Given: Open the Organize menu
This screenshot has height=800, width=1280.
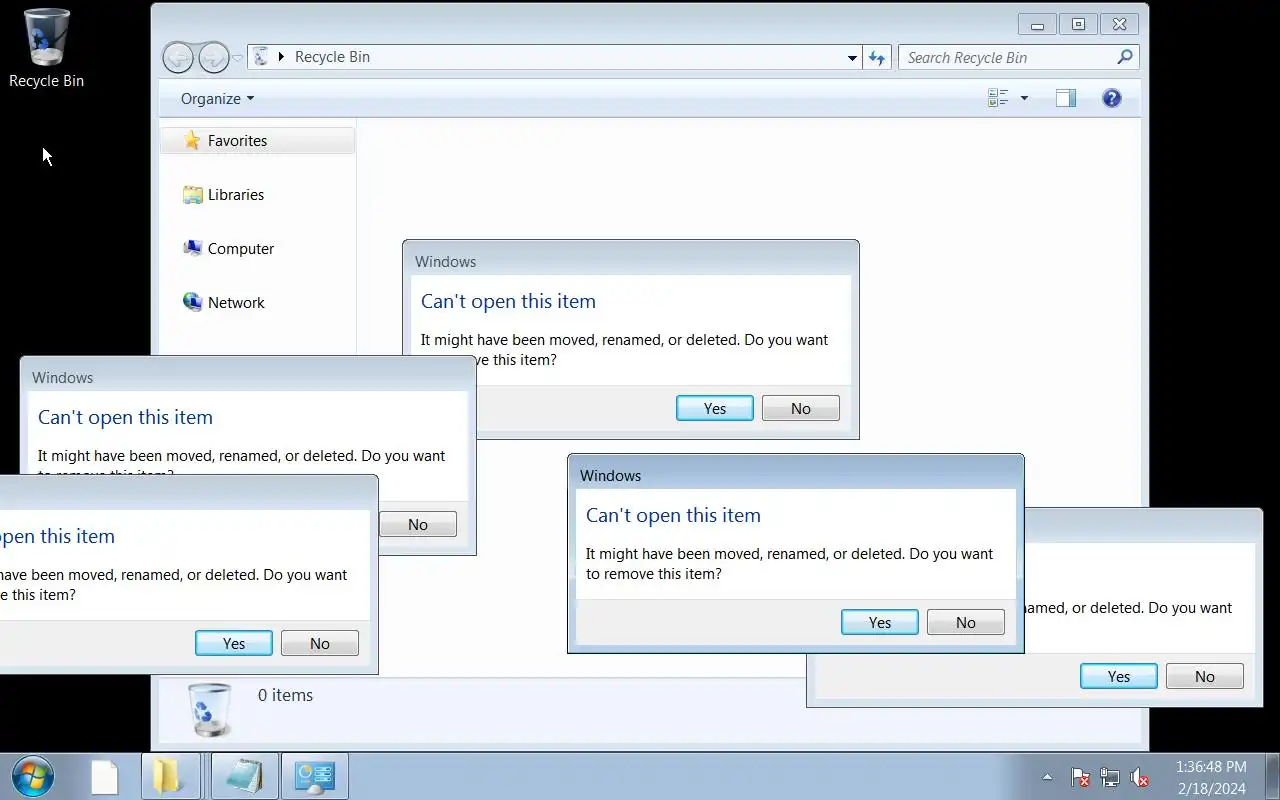Looking at the screenshot, I should click(x=217, y=98).
